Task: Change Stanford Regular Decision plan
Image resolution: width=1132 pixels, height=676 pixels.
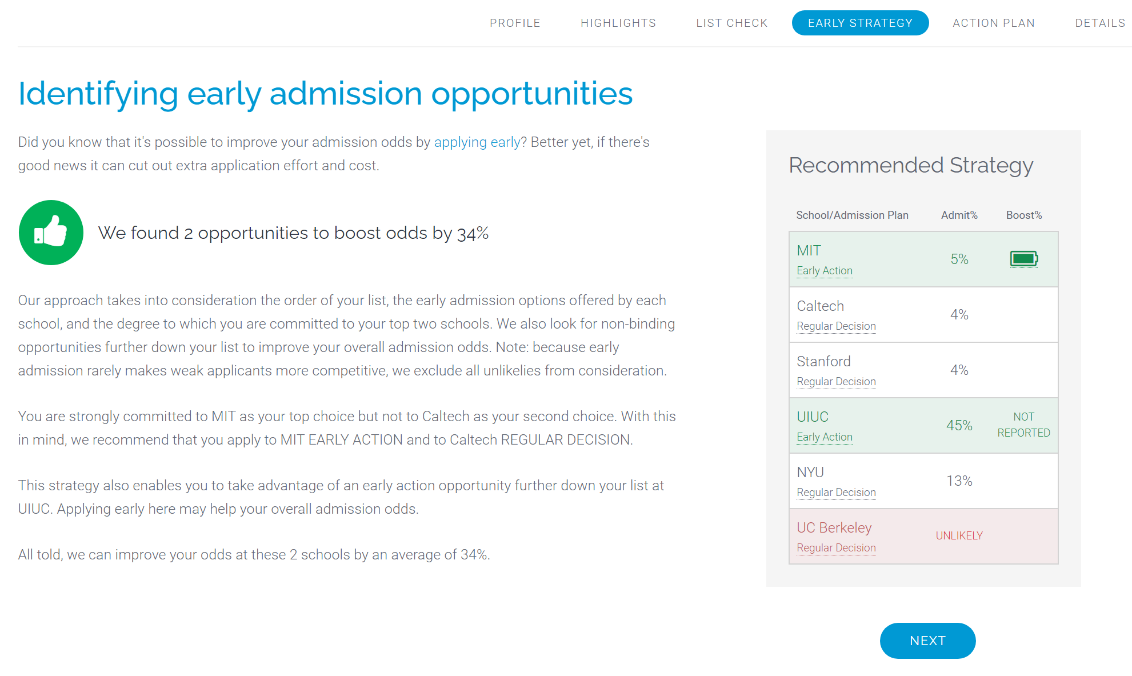Action: pyautogui.click(x=836, y=381)
